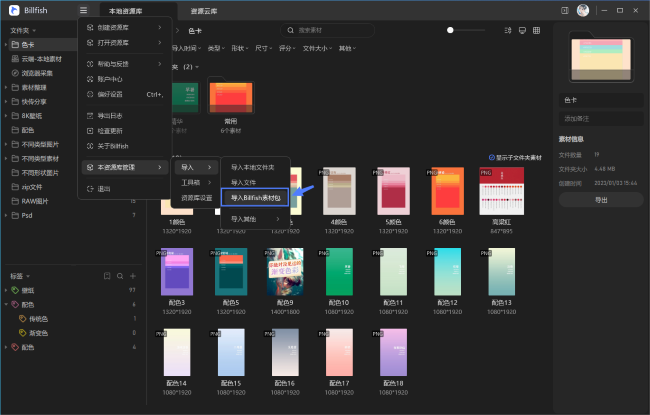This screenshot has width=650, height=415.
Task: Open the user avatar profile
Action: 583,9
